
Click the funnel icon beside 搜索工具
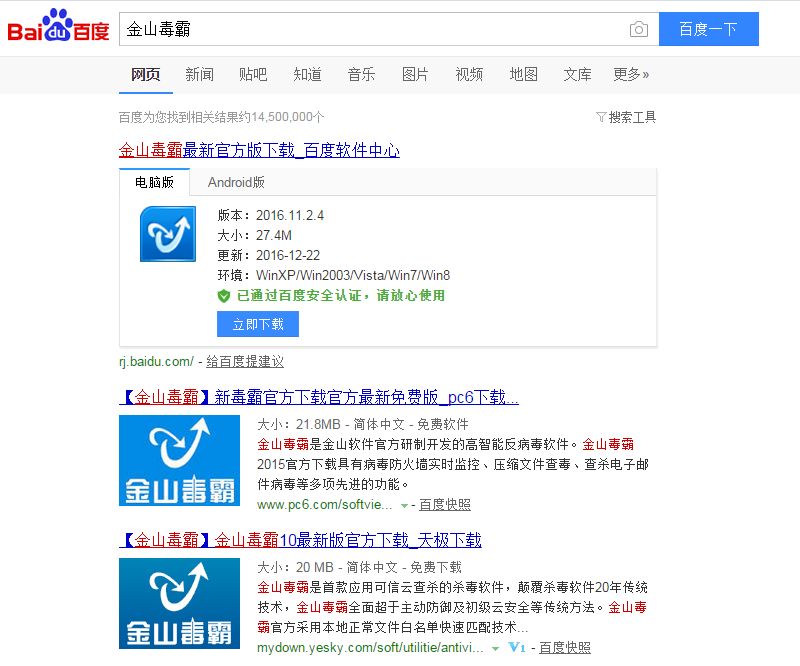pos(601,117)
